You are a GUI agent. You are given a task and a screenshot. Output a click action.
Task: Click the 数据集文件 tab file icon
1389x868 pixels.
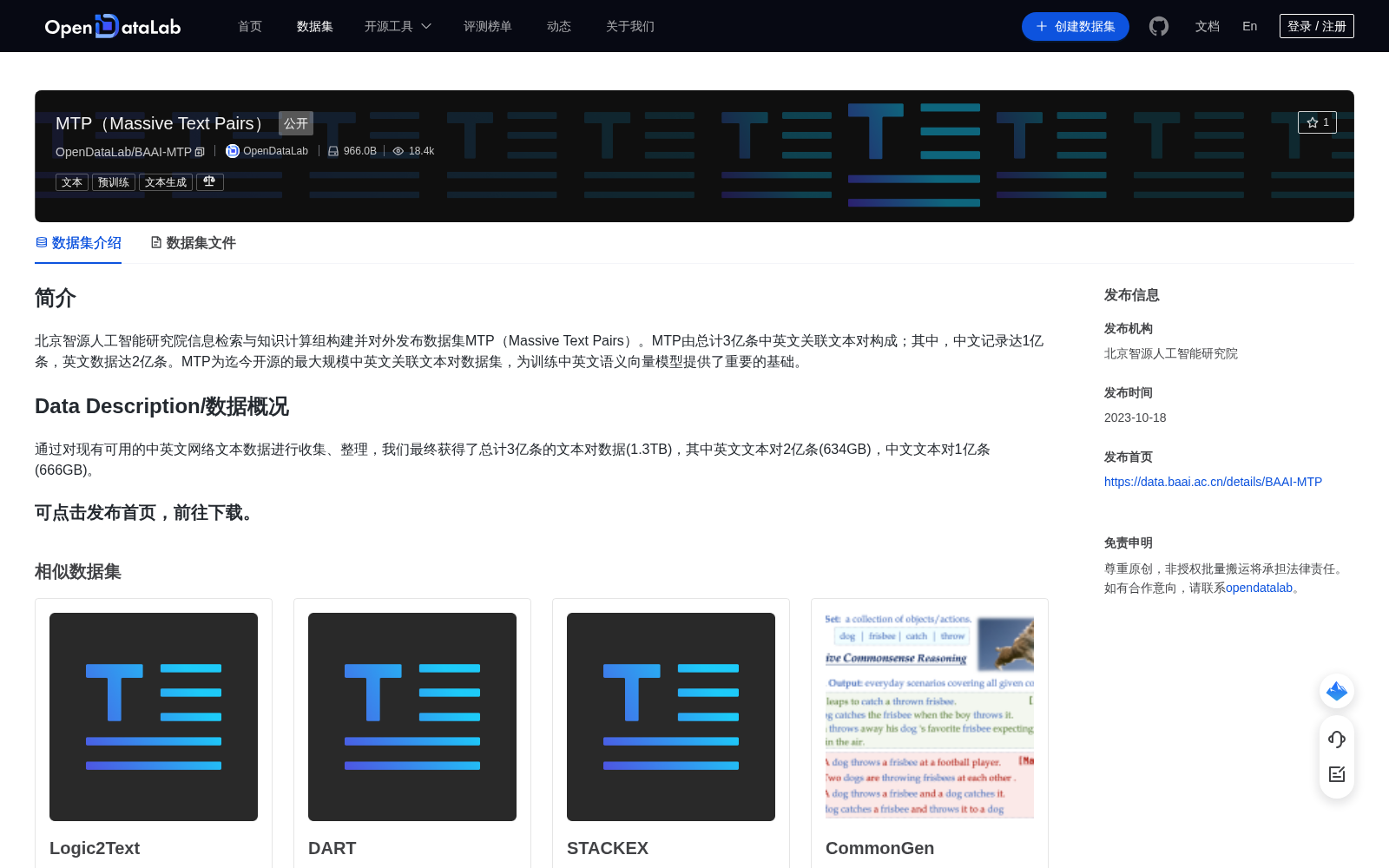point(156,242)
